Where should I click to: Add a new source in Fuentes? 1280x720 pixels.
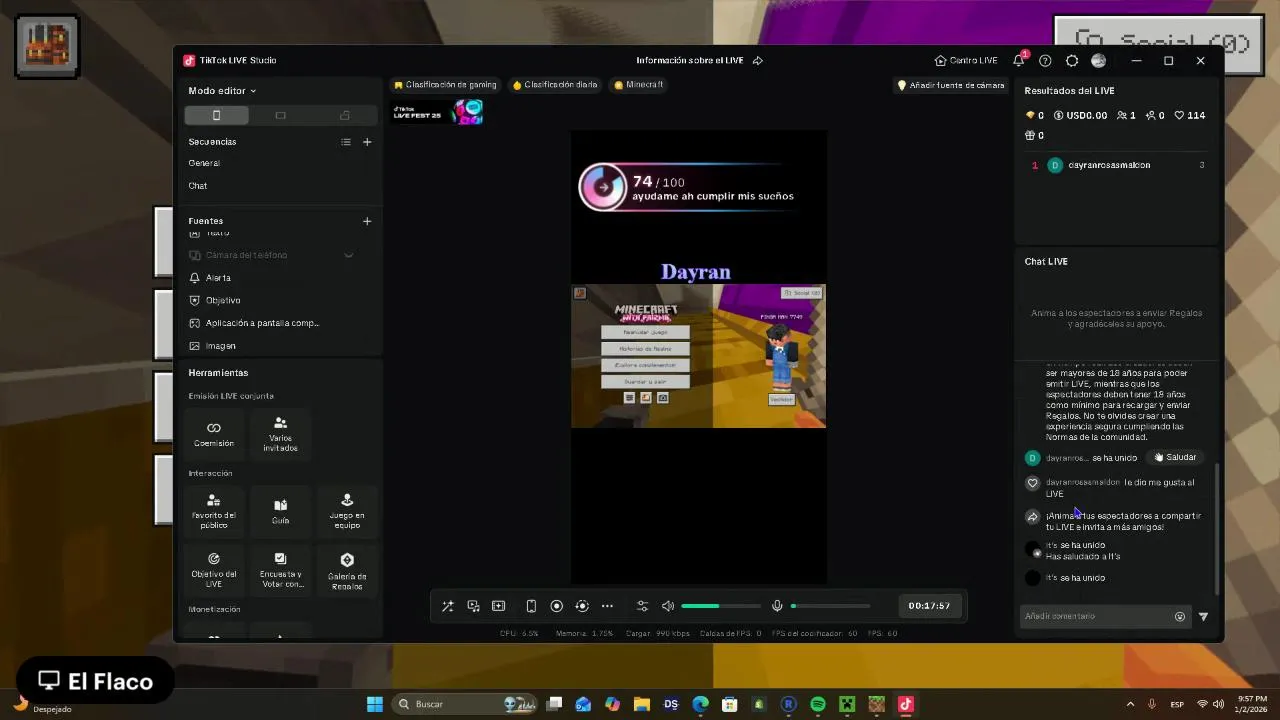click(x=367, y=221)
